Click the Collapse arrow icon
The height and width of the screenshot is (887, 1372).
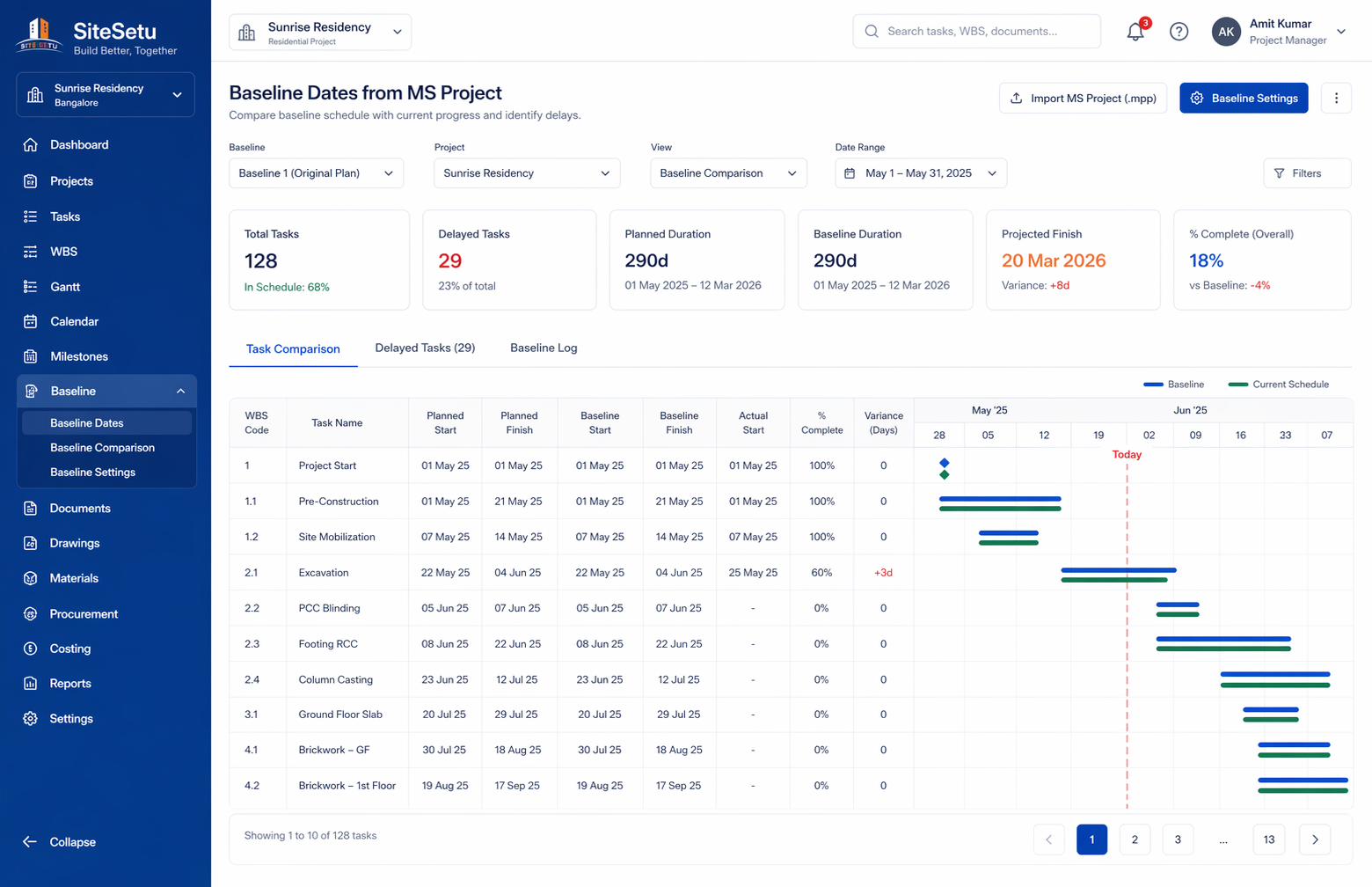[30, 842]
